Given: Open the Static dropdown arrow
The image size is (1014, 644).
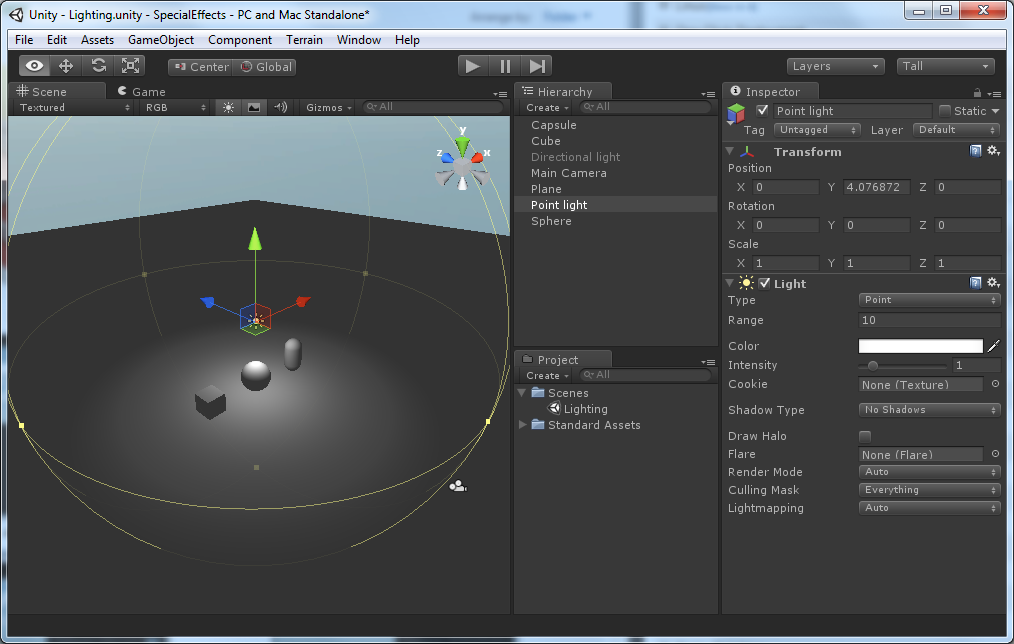Looking at the screenshot, I should point(996,111).
